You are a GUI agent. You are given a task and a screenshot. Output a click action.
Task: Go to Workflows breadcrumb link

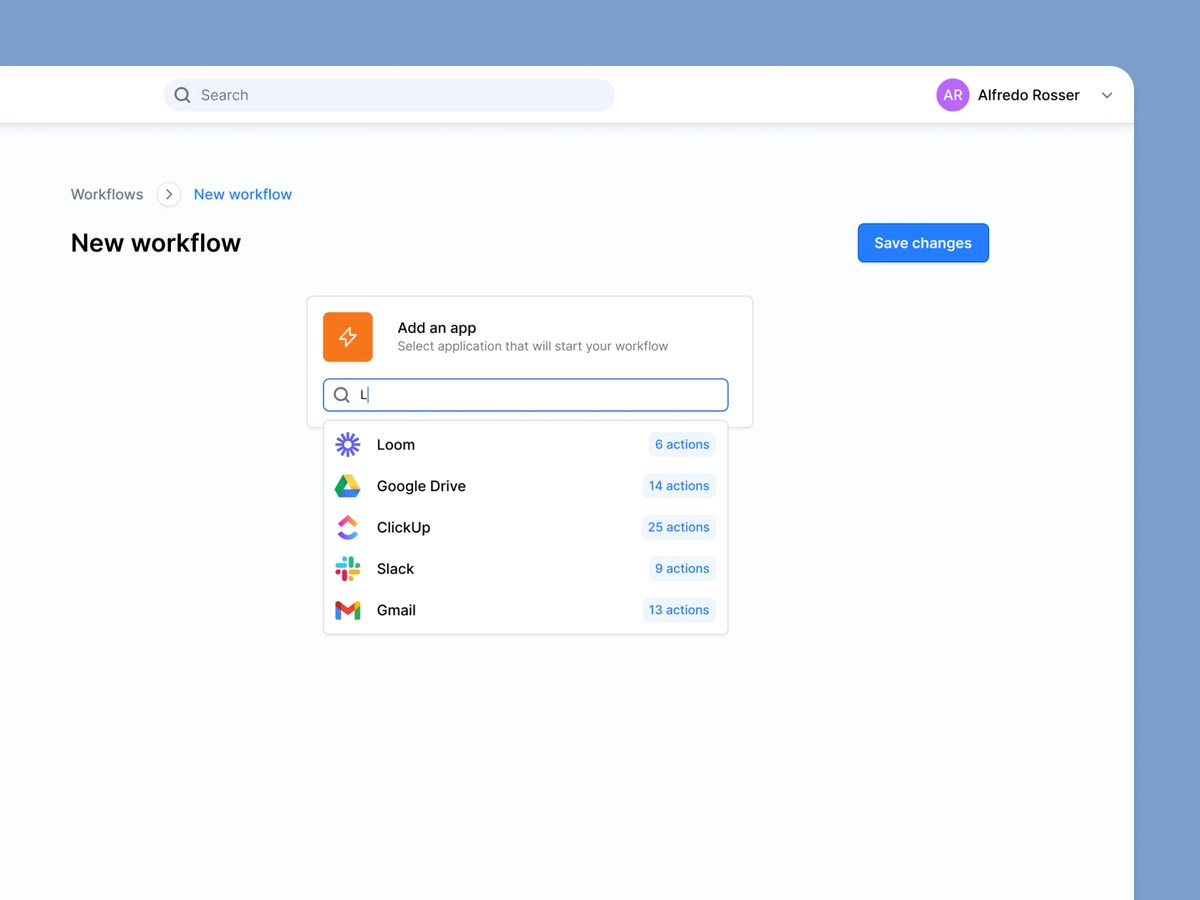pos(107,194)
